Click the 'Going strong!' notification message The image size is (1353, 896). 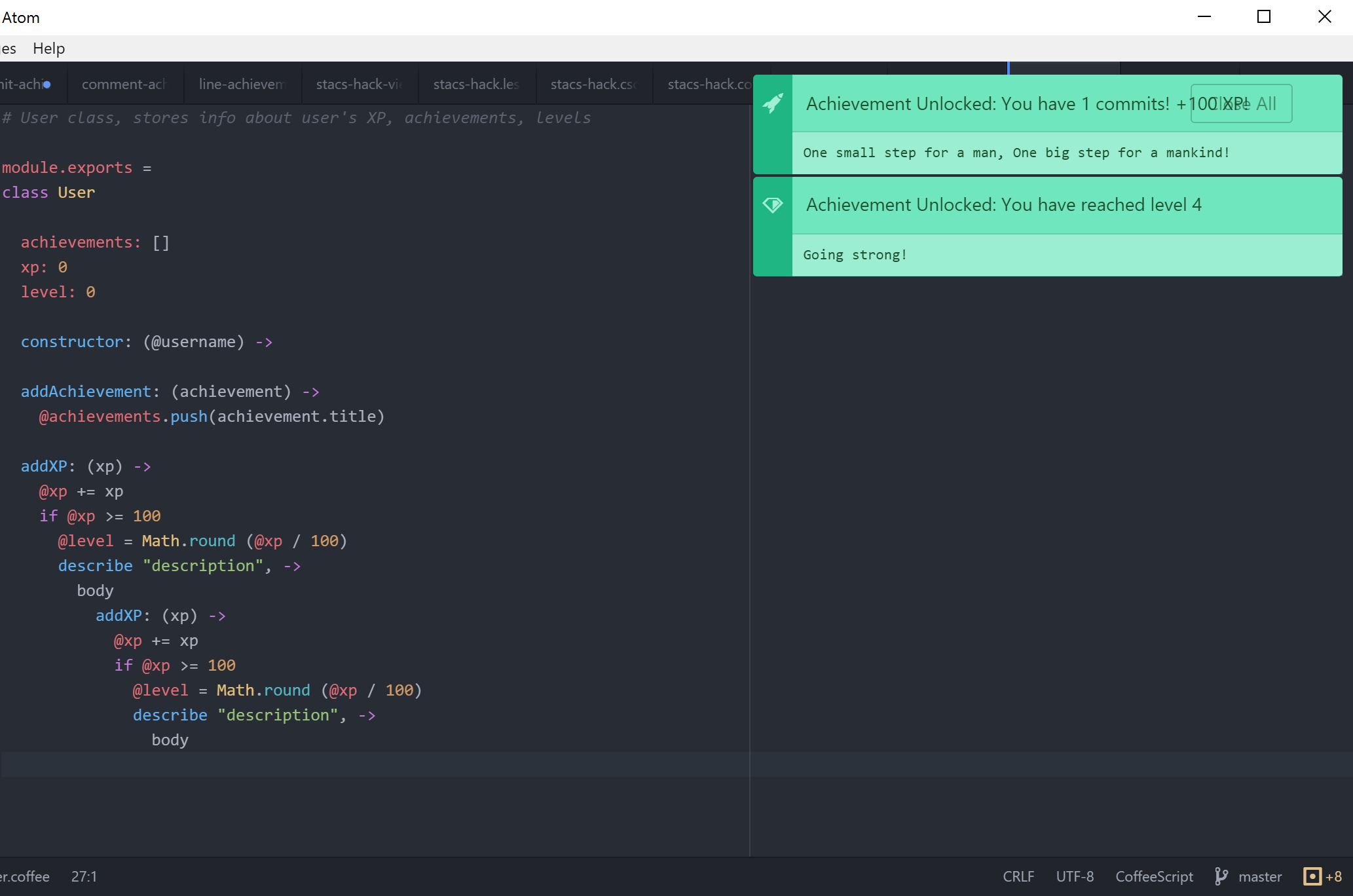point(855,255)
